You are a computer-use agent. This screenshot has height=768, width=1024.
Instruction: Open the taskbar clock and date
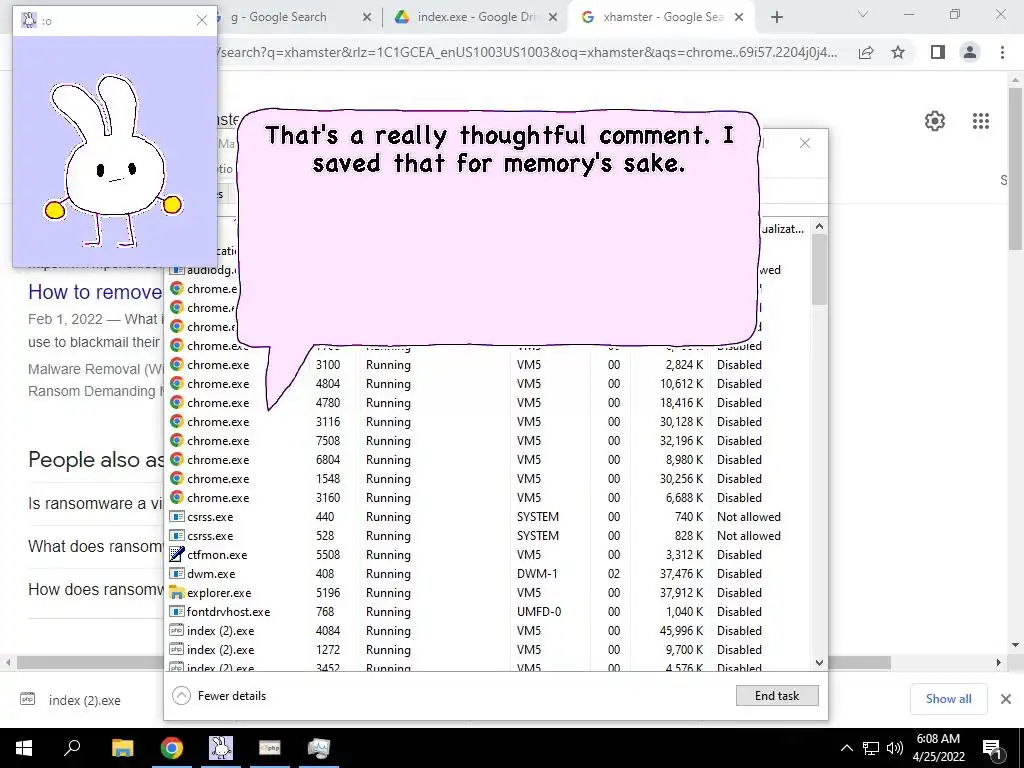coord(938,748)
